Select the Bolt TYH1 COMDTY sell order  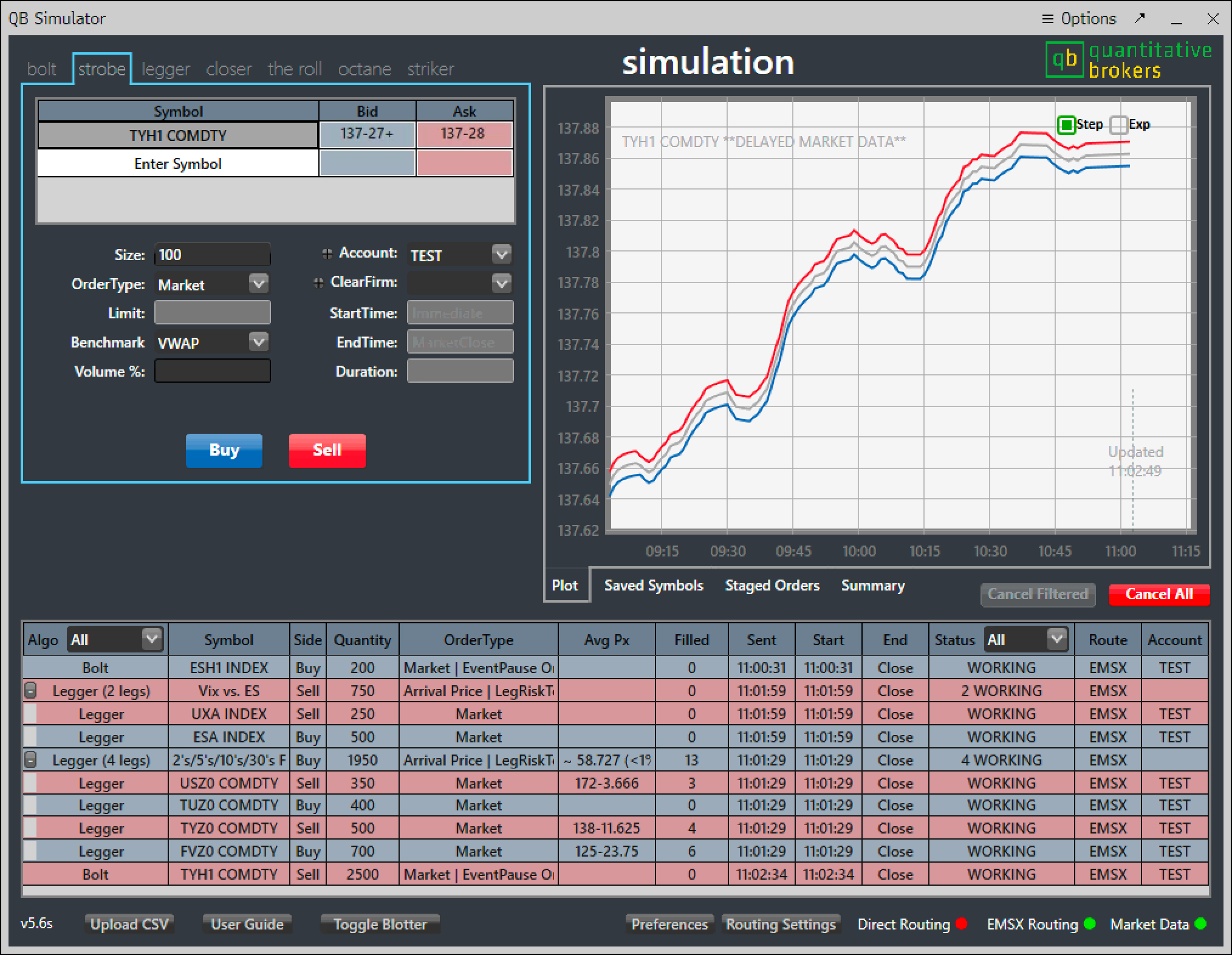click(615, 874)
